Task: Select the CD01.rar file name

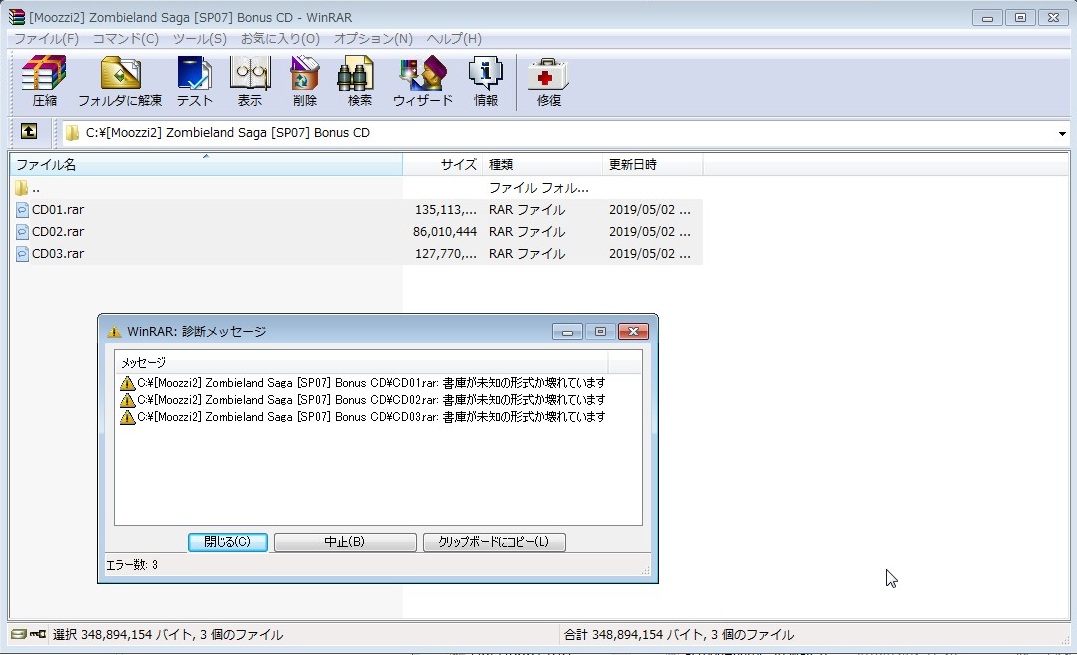Action: (58, 209)
